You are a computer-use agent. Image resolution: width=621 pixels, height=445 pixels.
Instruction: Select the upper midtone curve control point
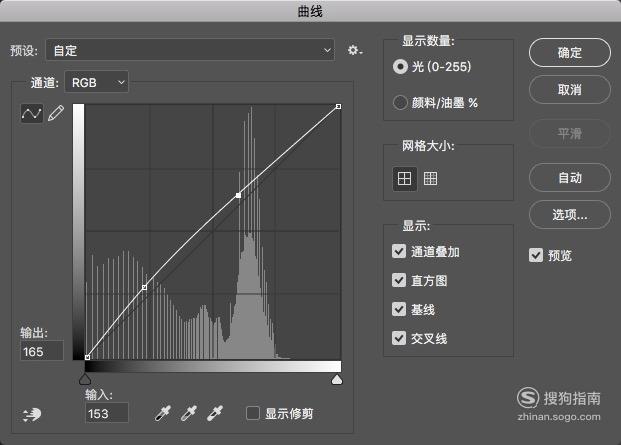coord(238,195)
